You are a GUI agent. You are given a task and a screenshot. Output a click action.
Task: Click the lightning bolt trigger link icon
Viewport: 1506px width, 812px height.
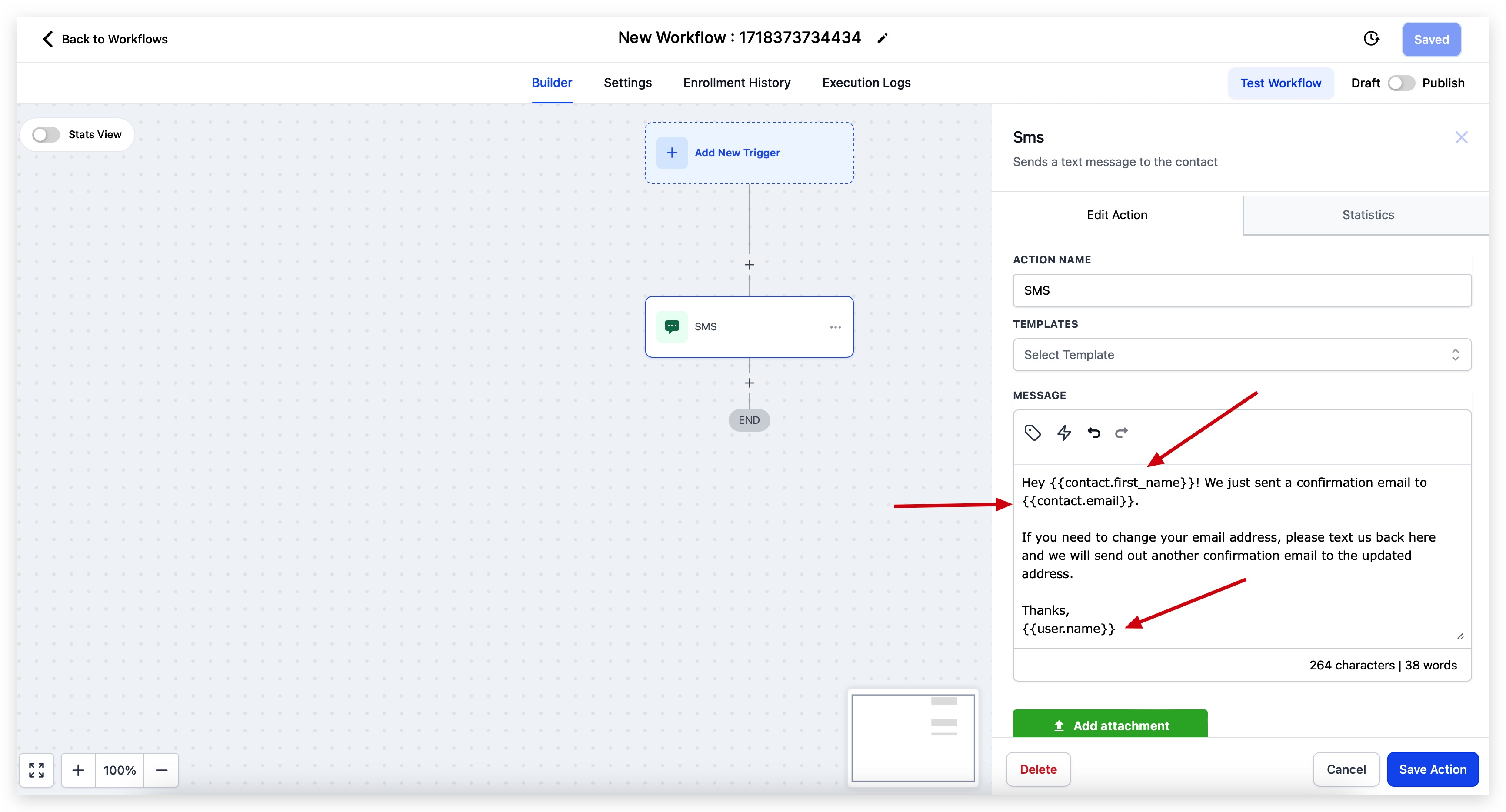tap(1064, 433)
